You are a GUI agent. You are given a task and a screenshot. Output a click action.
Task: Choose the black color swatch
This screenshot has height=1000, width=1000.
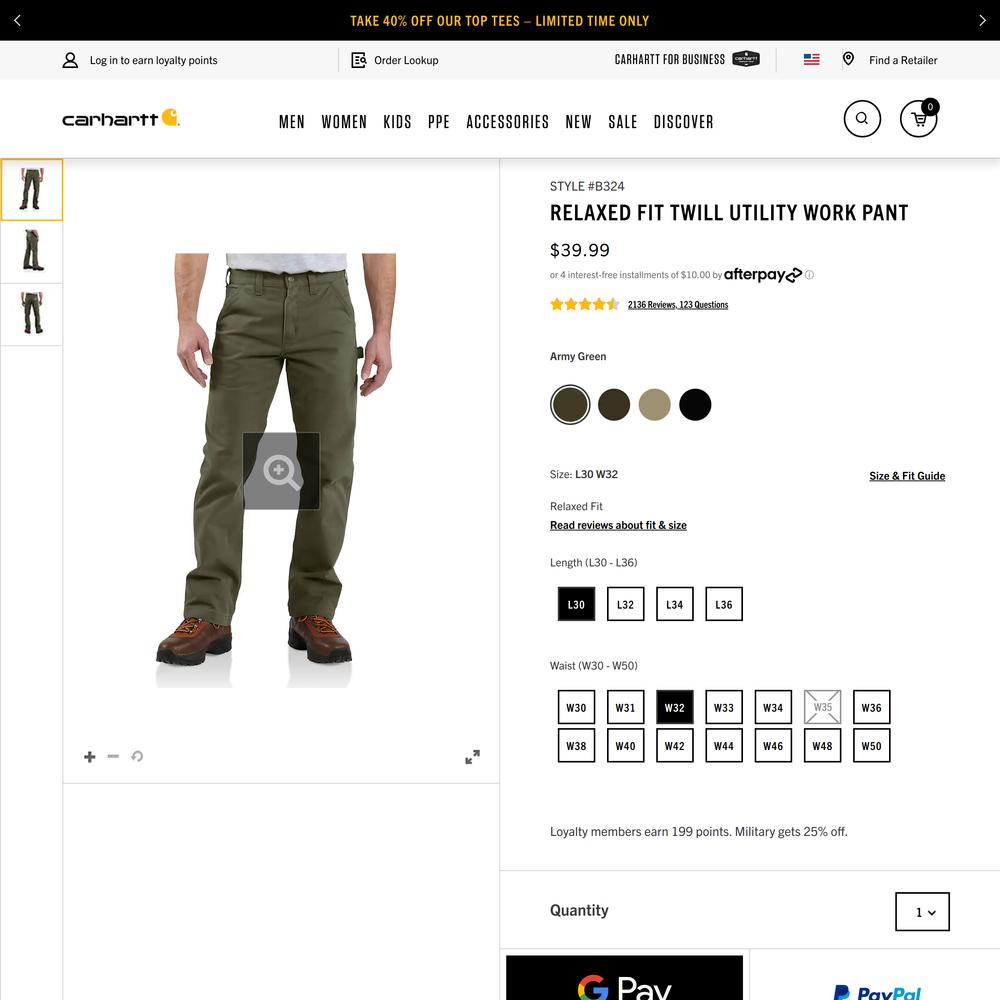(695, 404)
